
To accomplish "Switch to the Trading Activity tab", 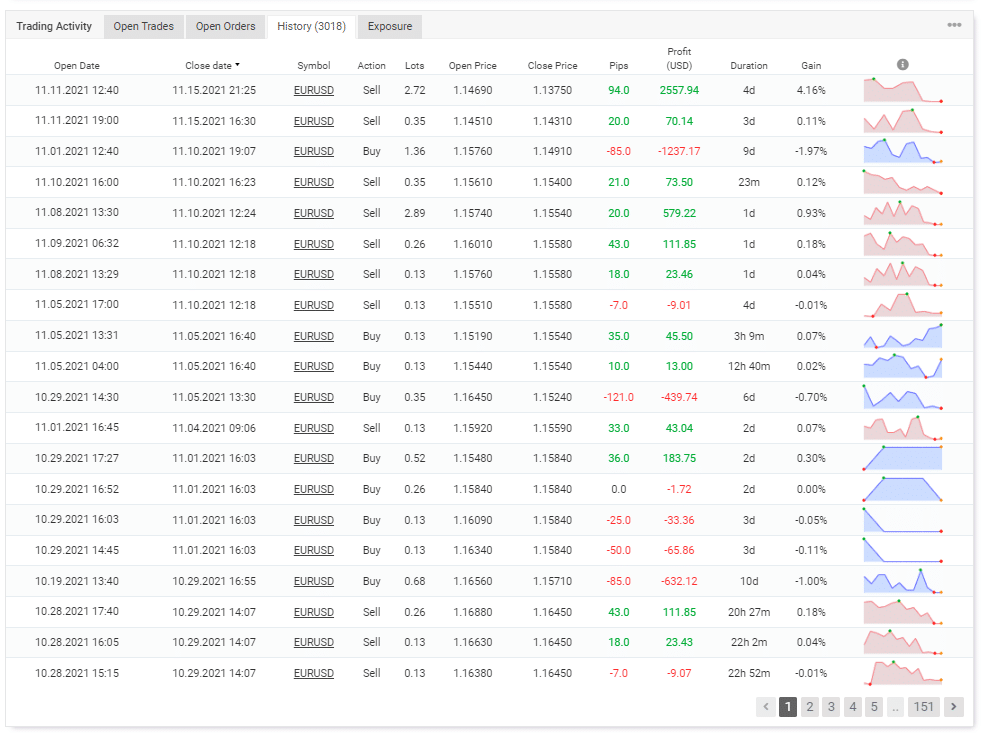I will [54, 26].
